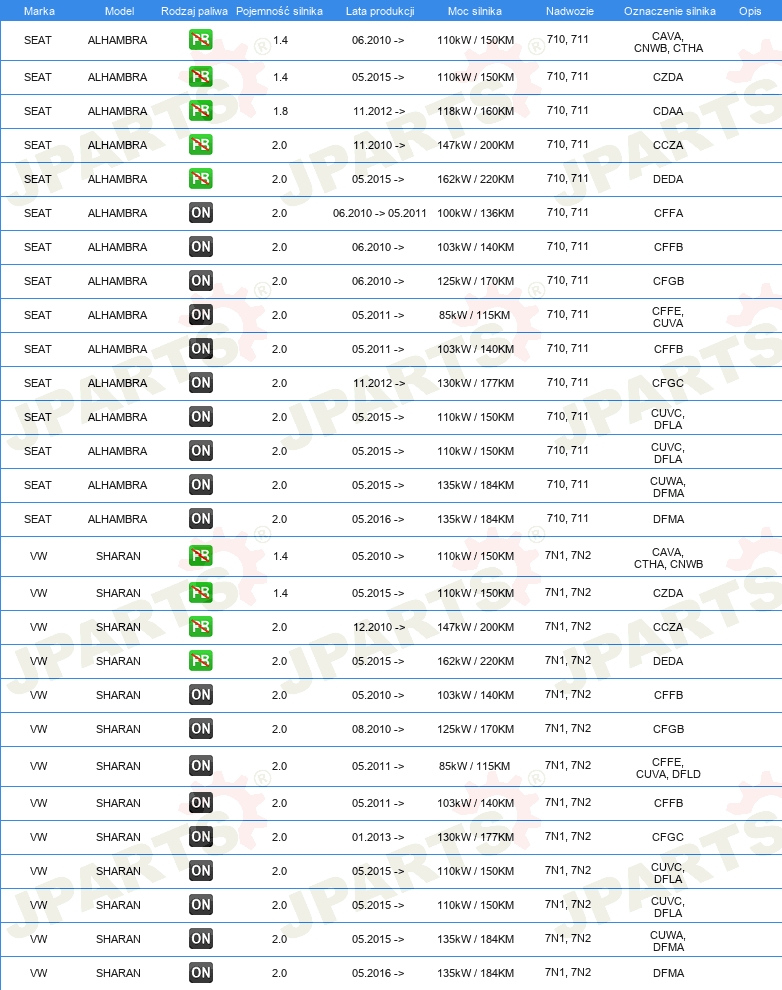Click PB fuel icon in VW Sharan CCZA row
Viewport: 782px width, 990px height.
(x=201, y=627)
